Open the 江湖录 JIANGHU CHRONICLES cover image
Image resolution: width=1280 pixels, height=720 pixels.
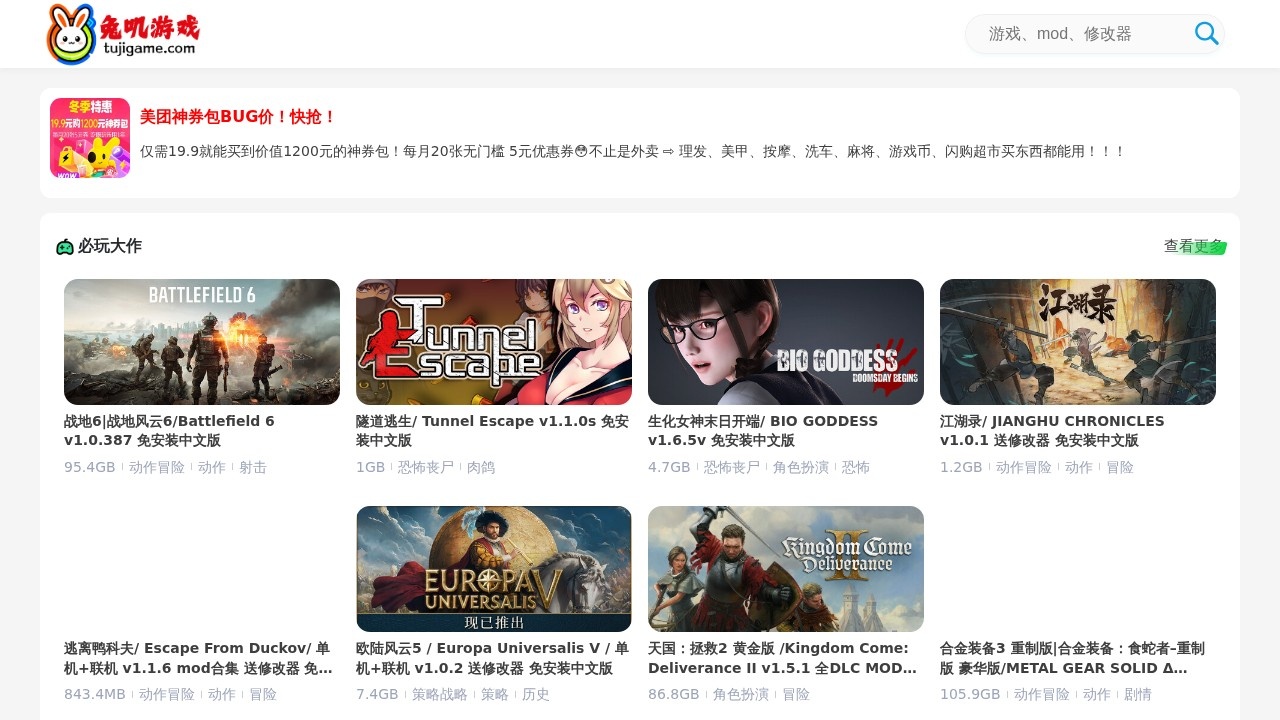1078,342
